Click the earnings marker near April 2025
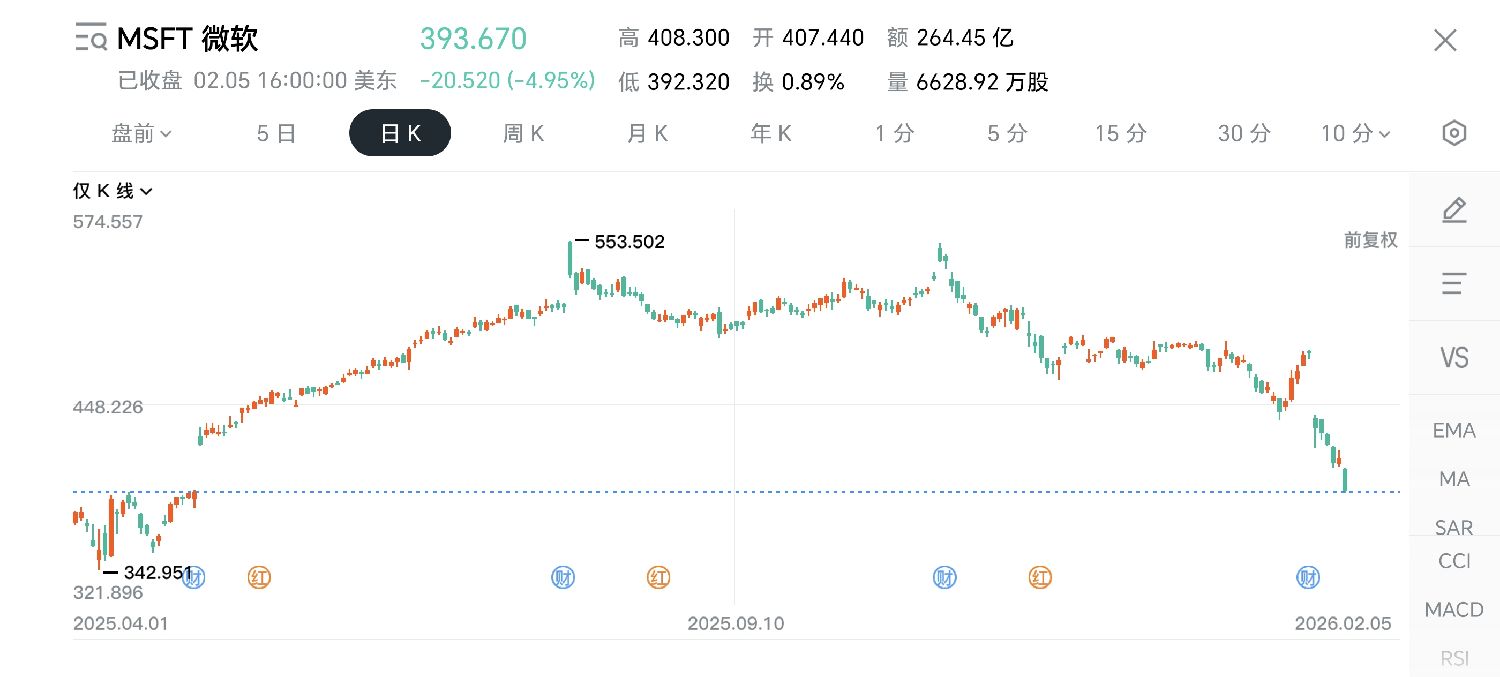The height and width of the screenshot is (677, 1500). point(194,577)
